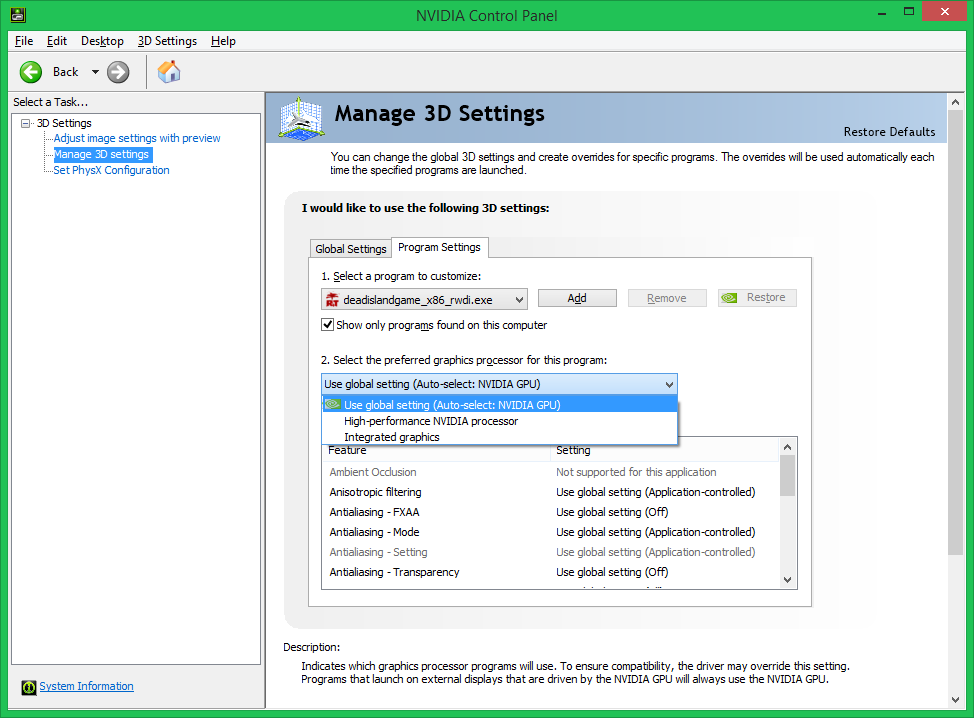Open the Home icon in toolbar

(x=169, y=72)
